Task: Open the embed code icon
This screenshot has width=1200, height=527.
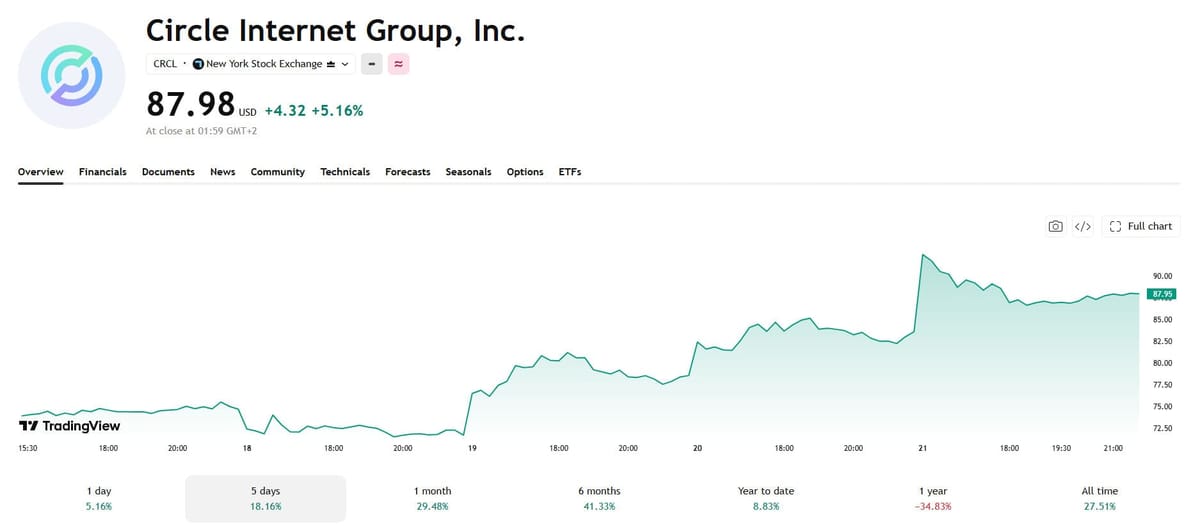Action: 1082,226
